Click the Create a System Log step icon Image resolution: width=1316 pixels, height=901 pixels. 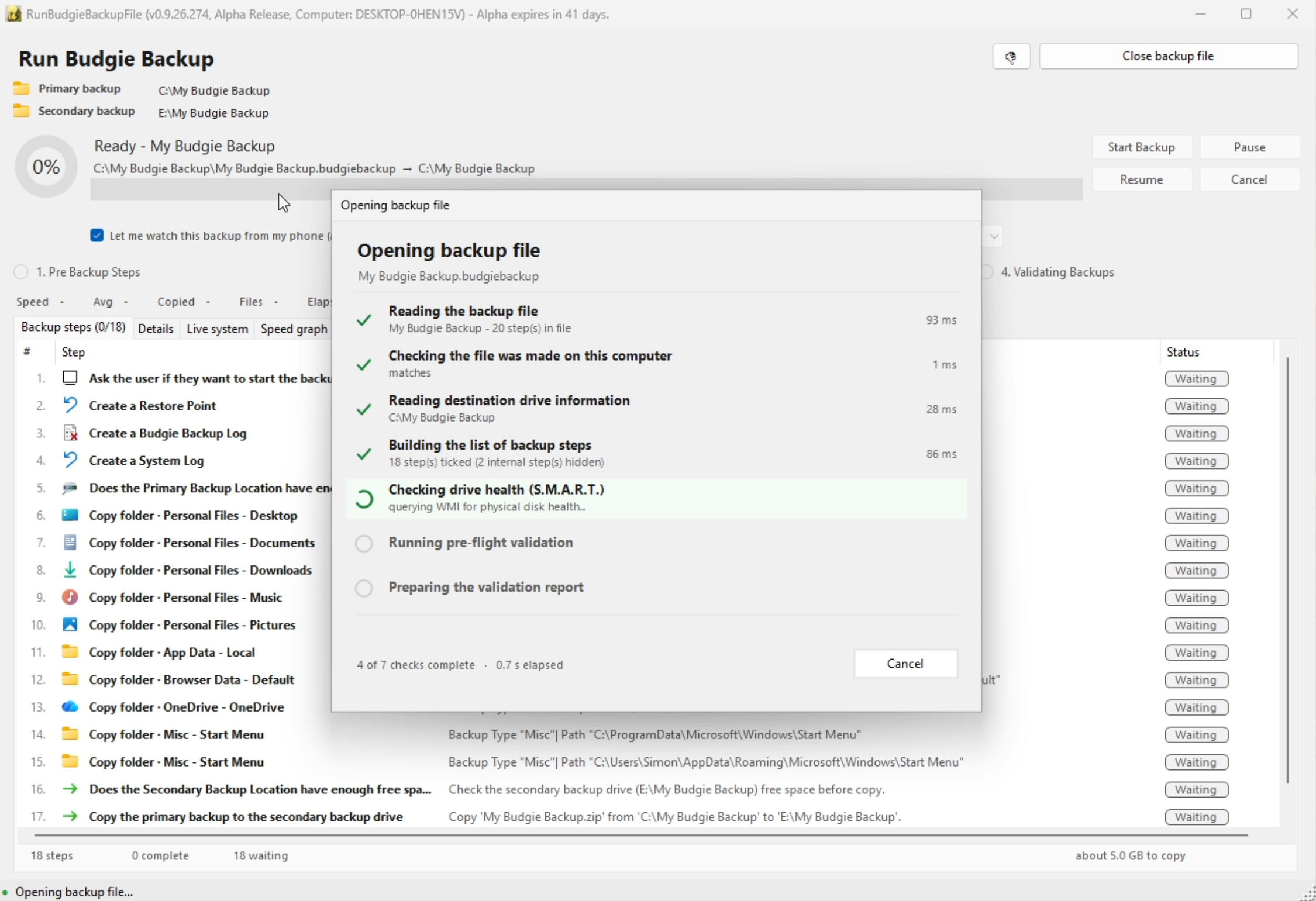point(70,460)
